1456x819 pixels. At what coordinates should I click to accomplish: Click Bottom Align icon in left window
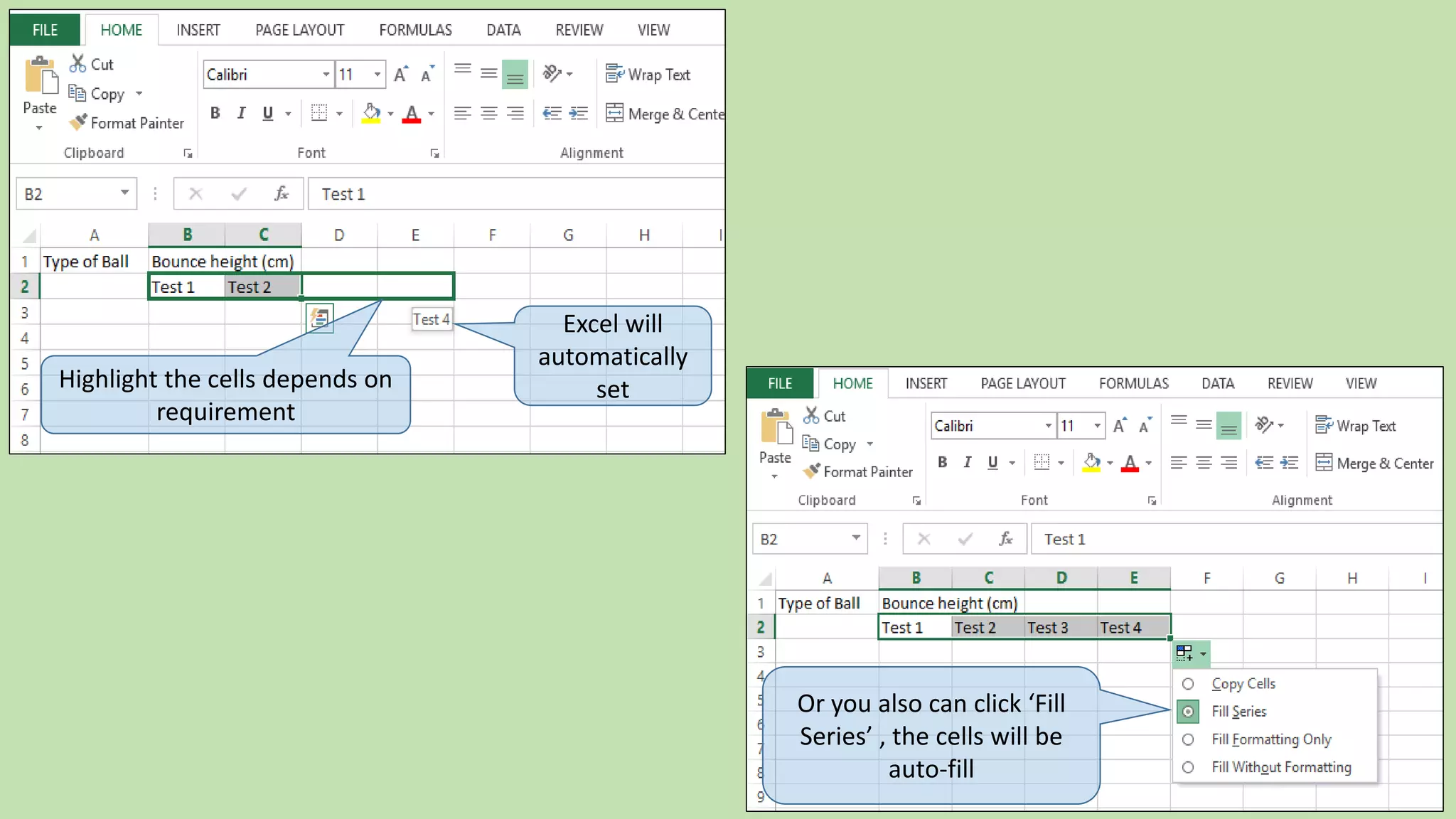pos(515,74)
